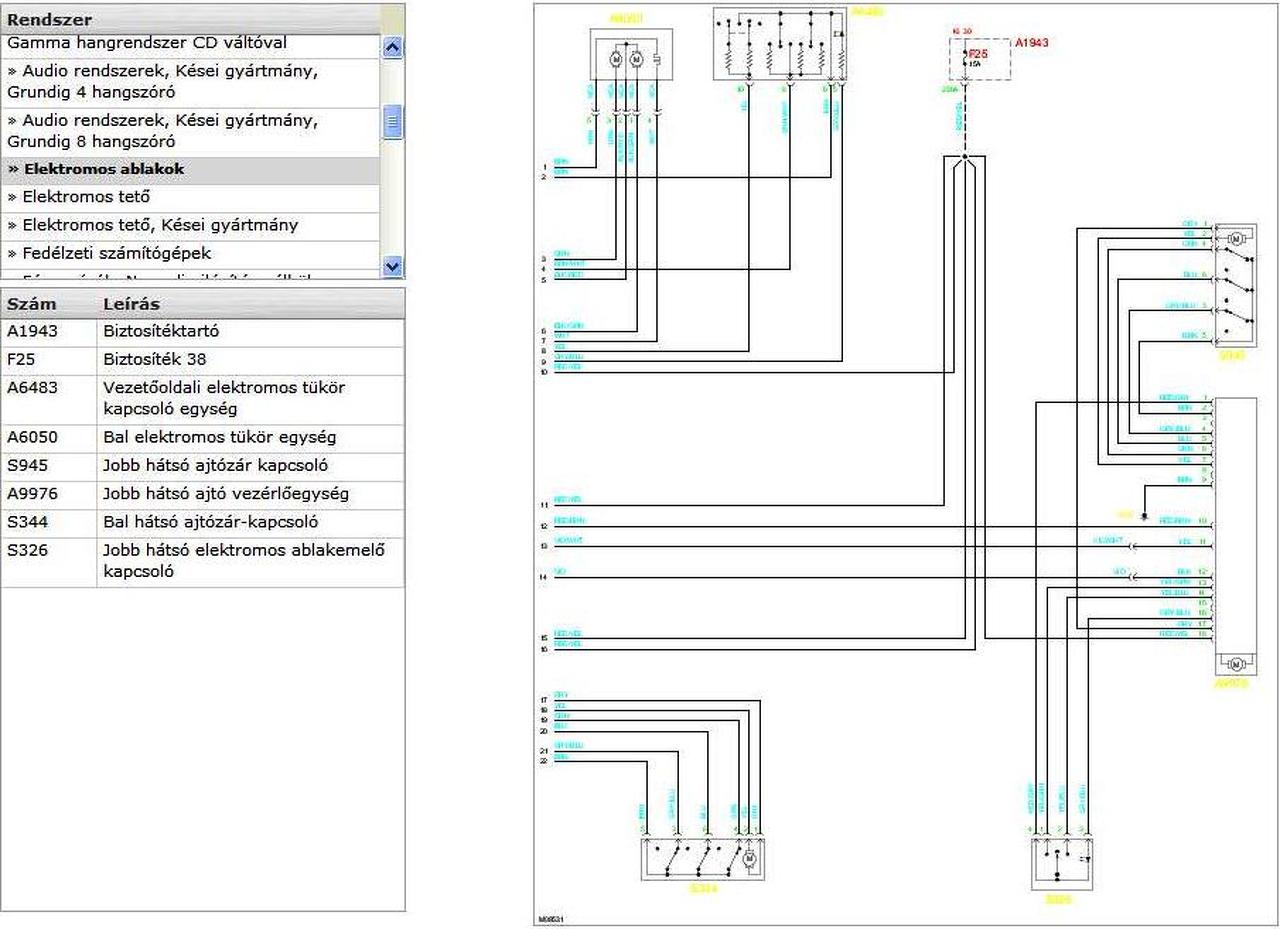Viewport: 1280px width, 929px height.
Task: Select the S344 number in the table
Action: pos(49,521)
